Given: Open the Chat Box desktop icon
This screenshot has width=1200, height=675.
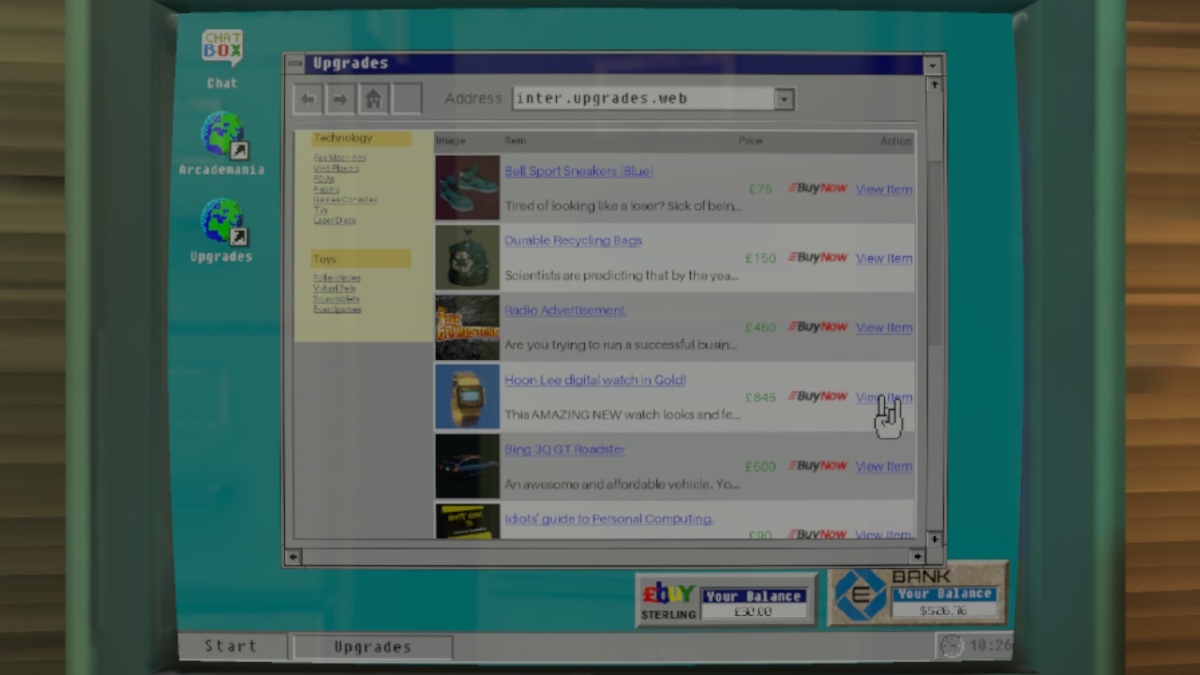Looking at the screenshot, I should [x=222, y=50].
